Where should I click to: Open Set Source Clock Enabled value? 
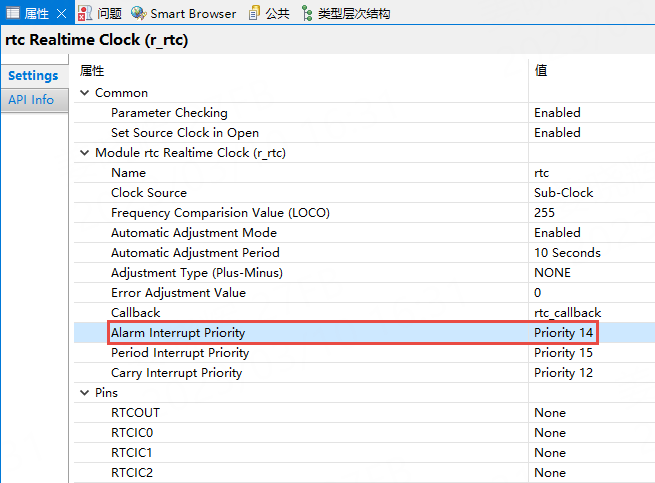pos(557,133)
